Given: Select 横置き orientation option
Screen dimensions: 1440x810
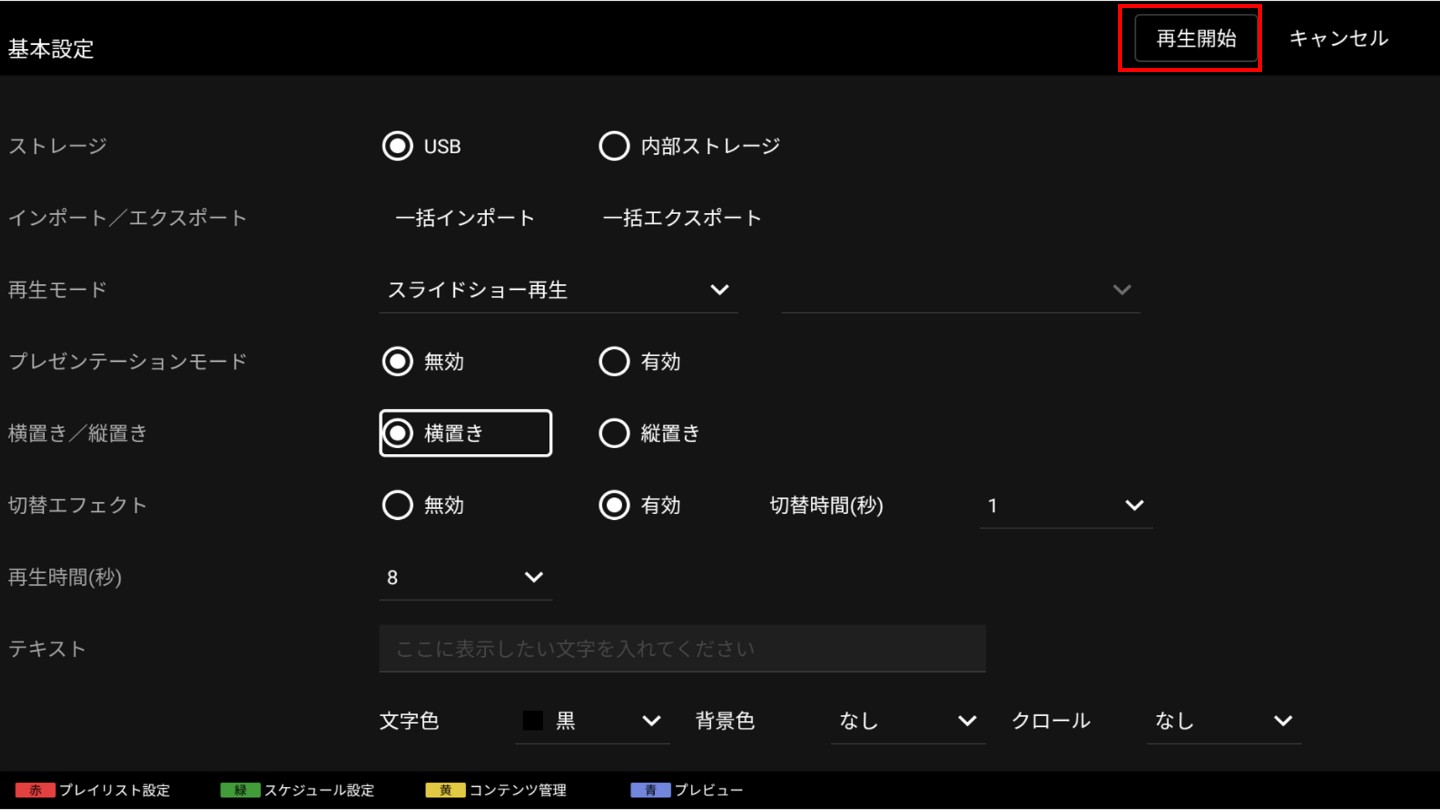Looking at the screenshot, I should tap(398, 433).
